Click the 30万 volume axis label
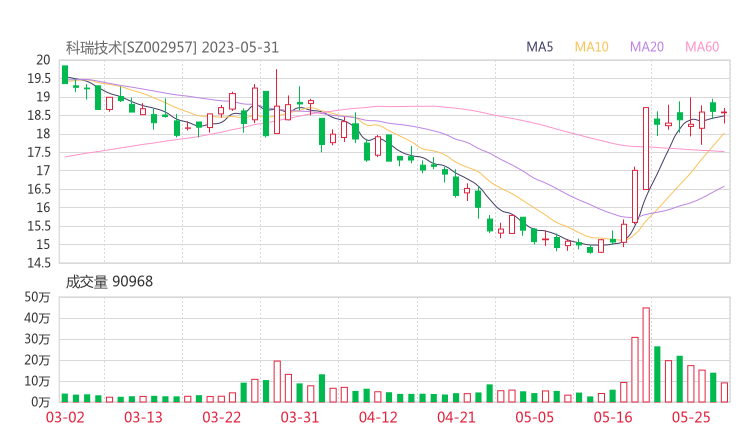Viewport: 740px width, 440px height. (x=37, y=339)
